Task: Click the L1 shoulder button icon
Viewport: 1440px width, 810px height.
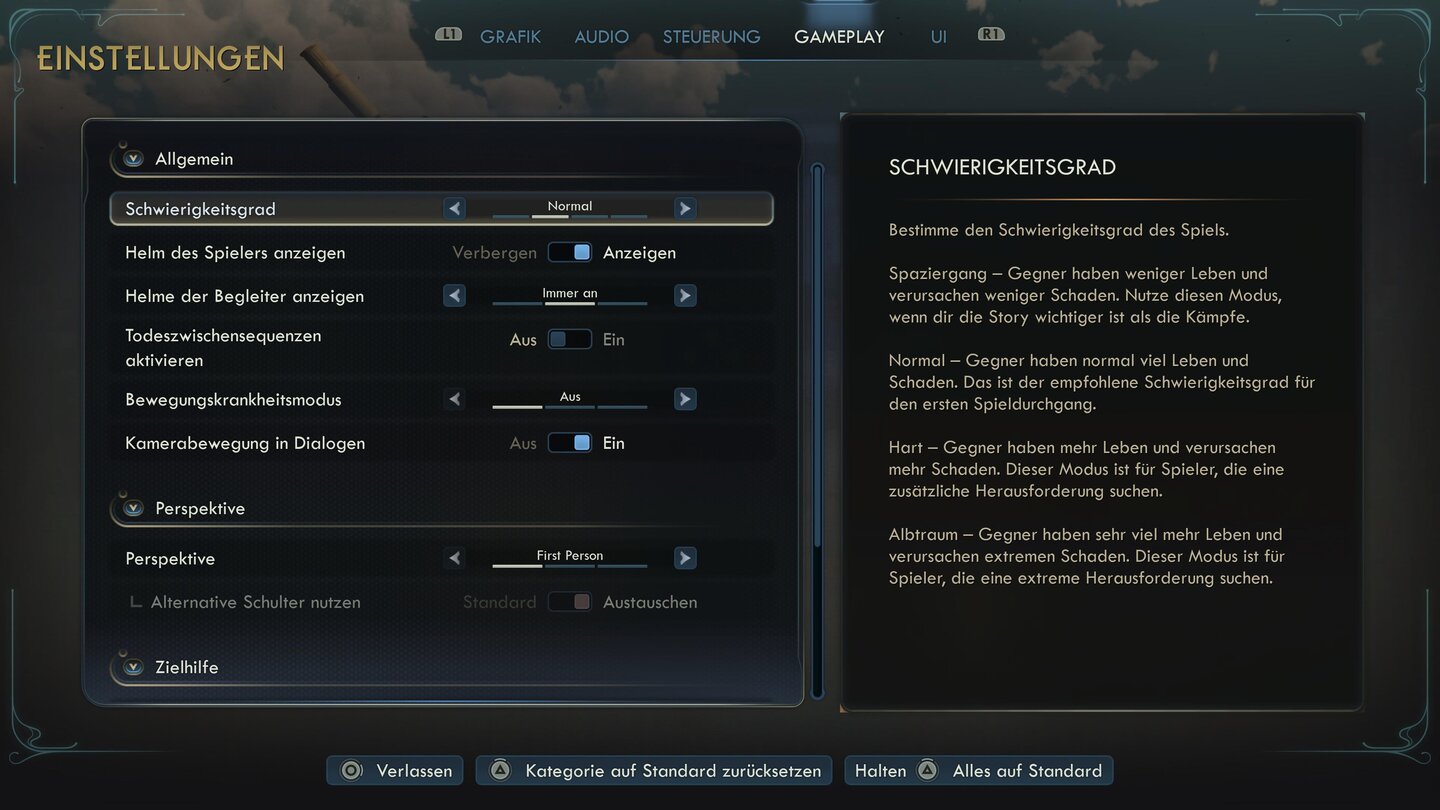Action: (449, 35)
